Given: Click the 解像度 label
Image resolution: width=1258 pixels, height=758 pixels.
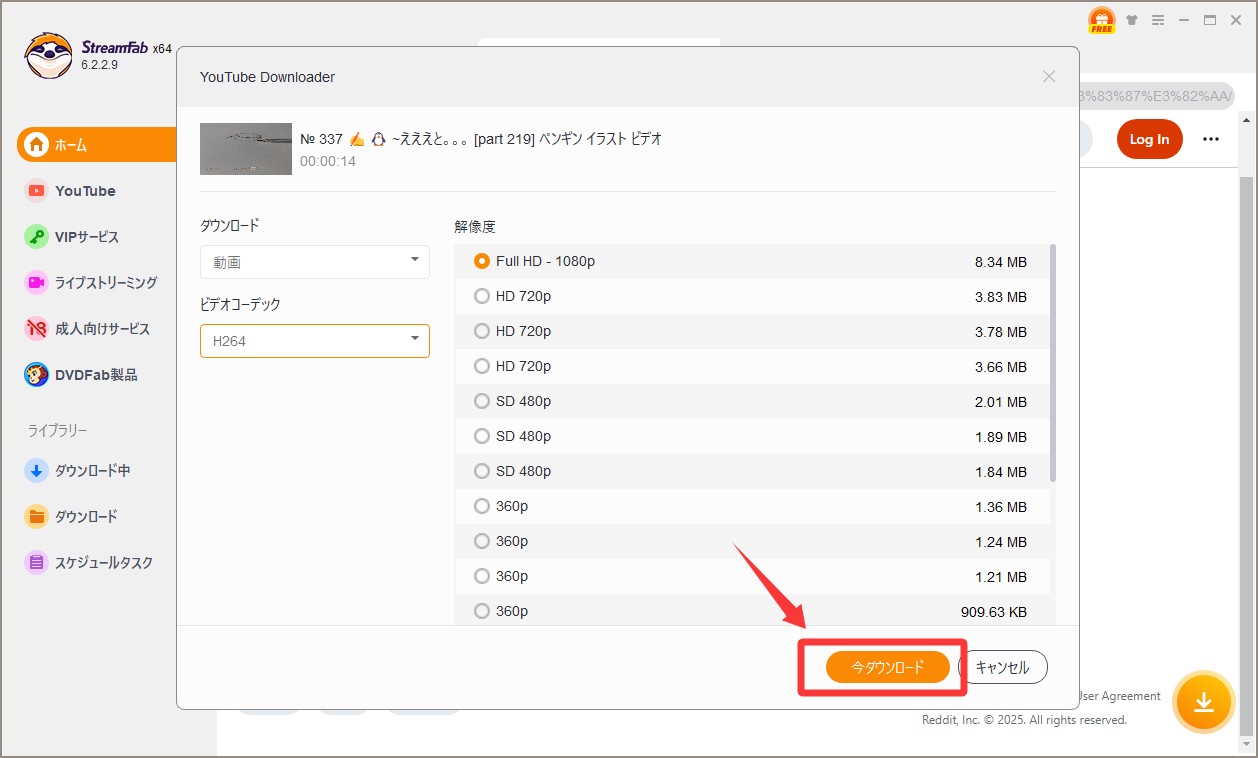Looking at the screenshot, I should tap(475, 227).
